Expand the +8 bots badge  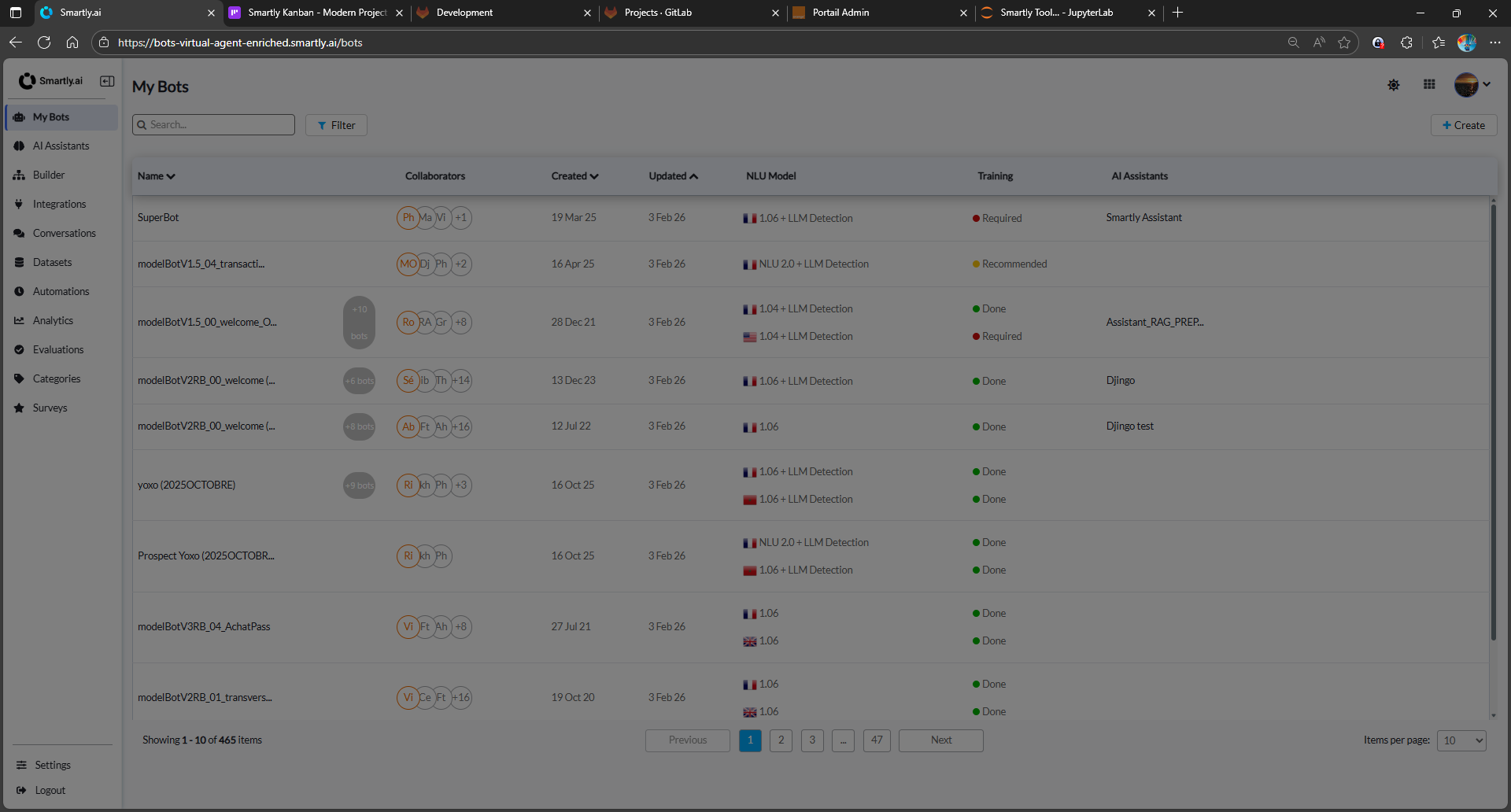[359, 426]
